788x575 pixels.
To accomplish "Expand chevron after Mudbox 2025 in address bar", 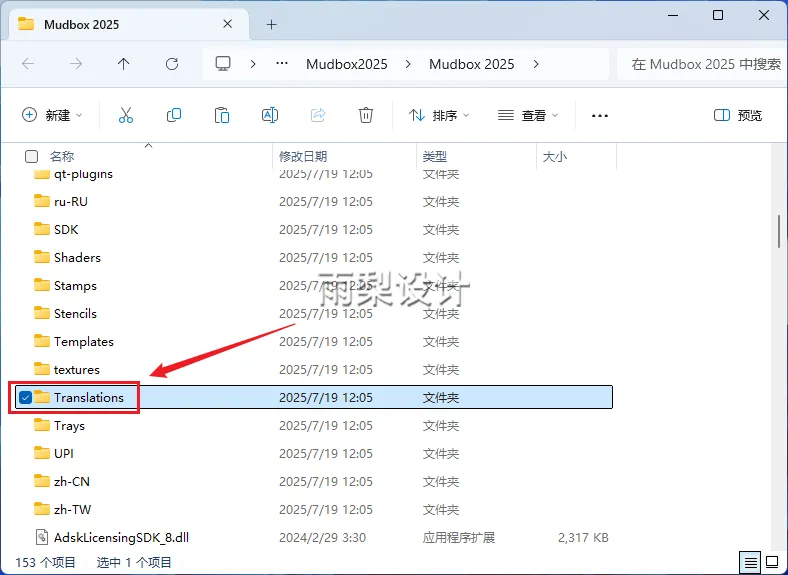I will 536,64.
